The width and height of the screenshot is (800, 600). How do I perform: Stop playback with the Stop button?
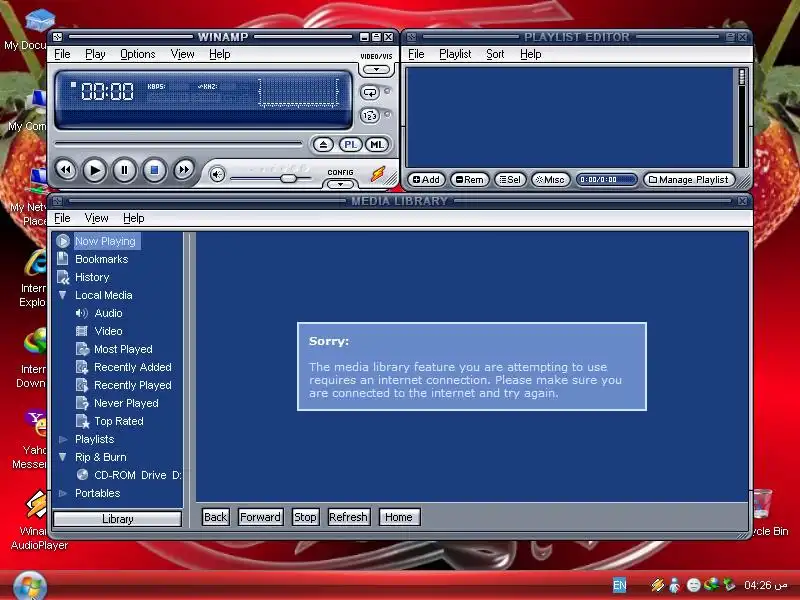(154, 170)
